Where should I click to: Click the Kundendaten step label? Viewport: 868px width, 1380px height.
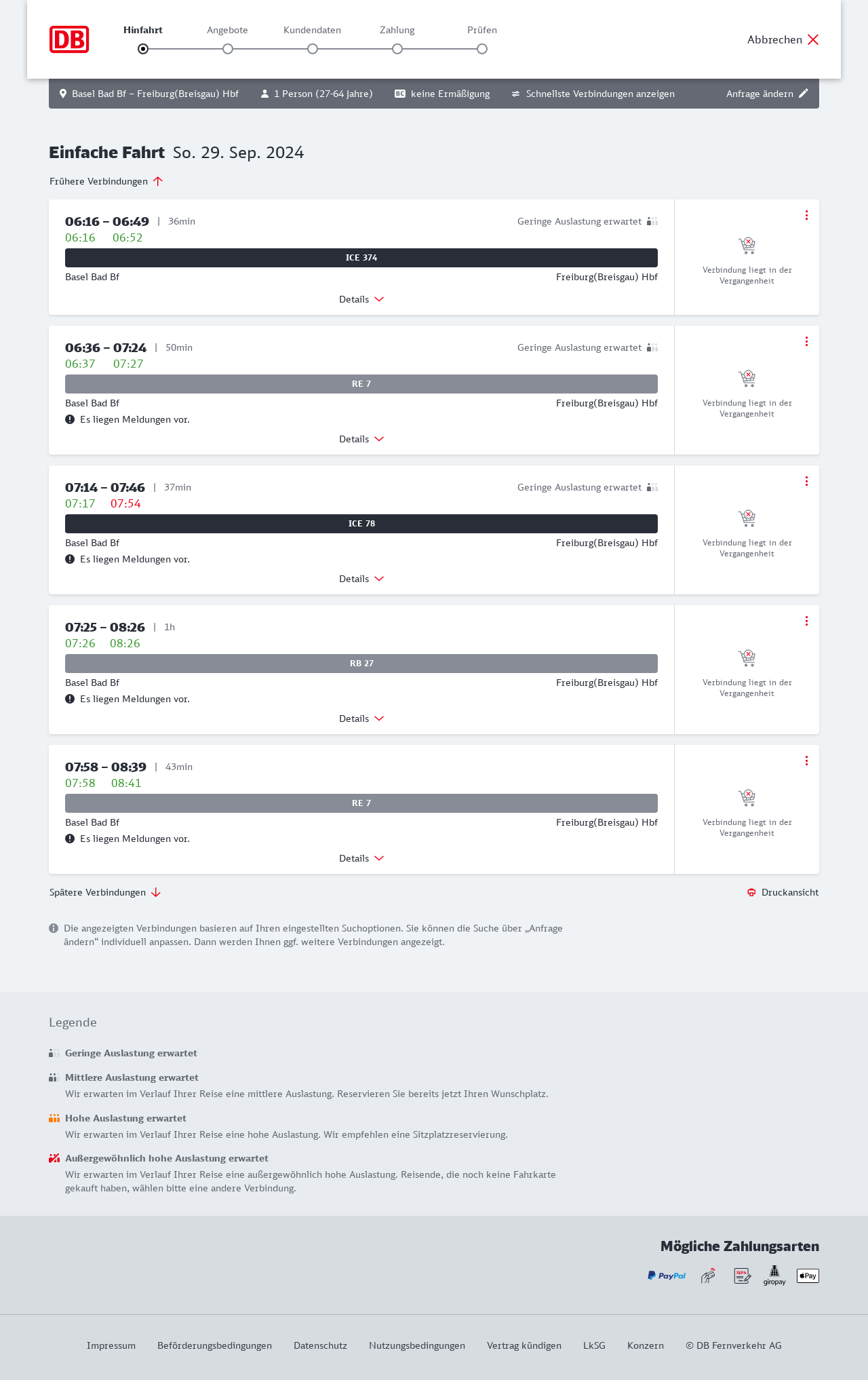(x=312, y=30)
